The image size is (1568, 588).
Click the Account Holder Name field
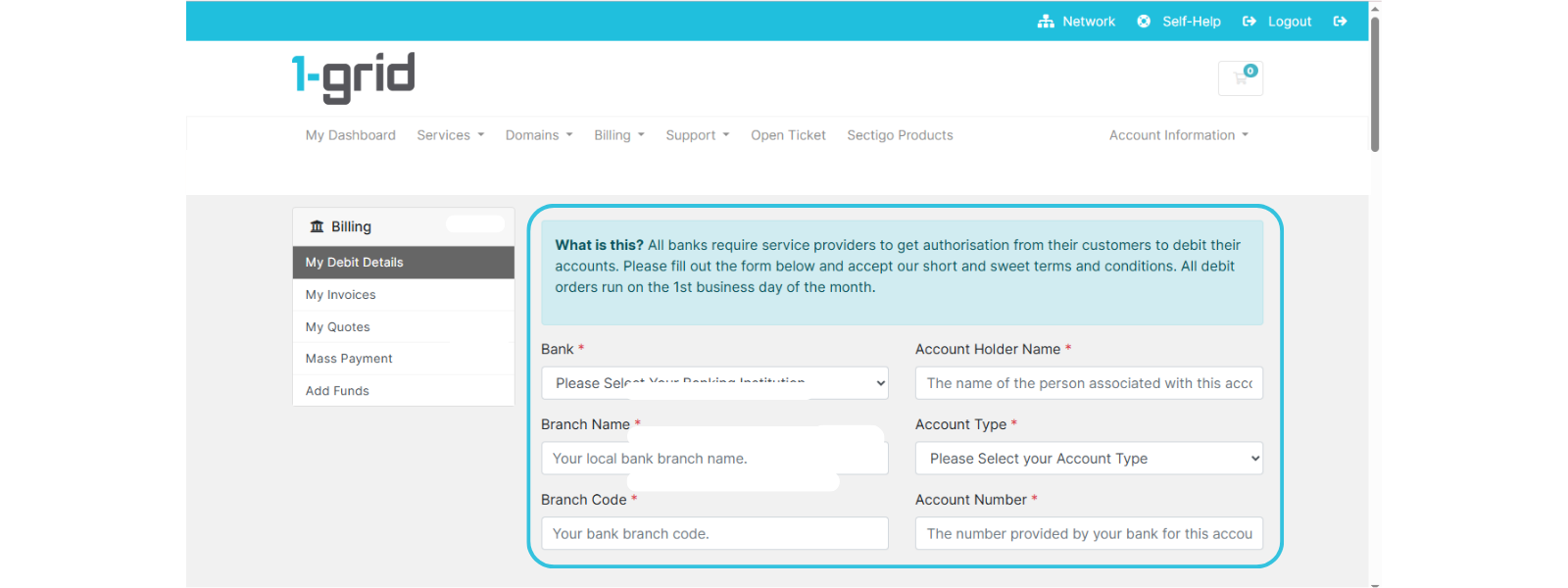(x=1088, y=383)
